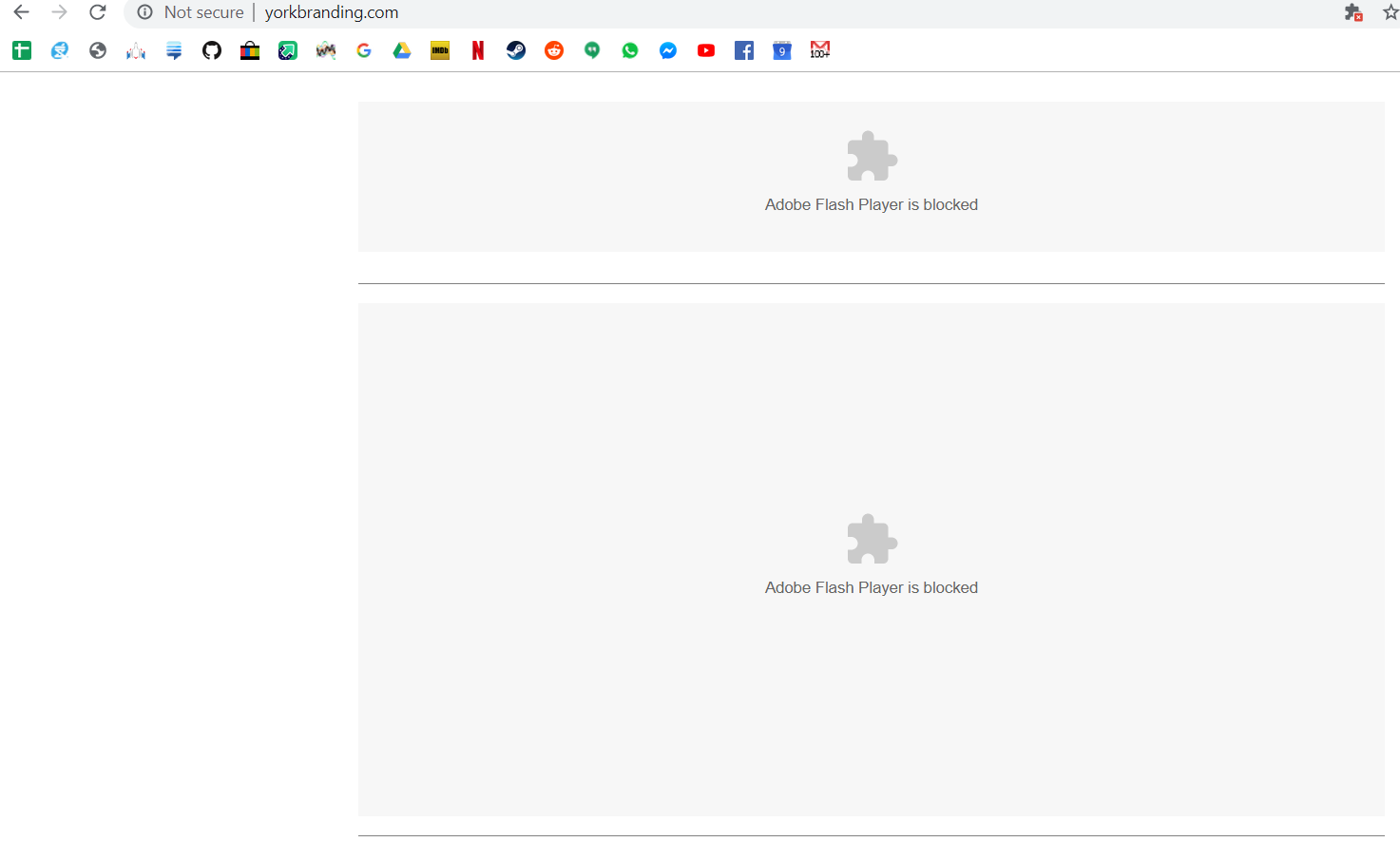The image size is (1400, 861).
Task: Bookmark this page with the star
Action: click(1390, 12)
